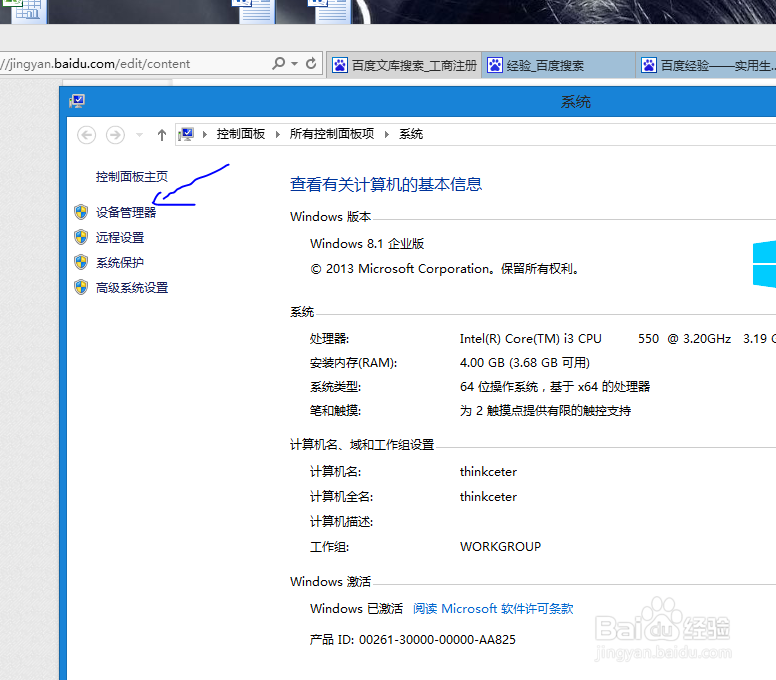This screenshot has height=680, width=776.
Task: Click System window title bar icon
Action: point(77,101)
